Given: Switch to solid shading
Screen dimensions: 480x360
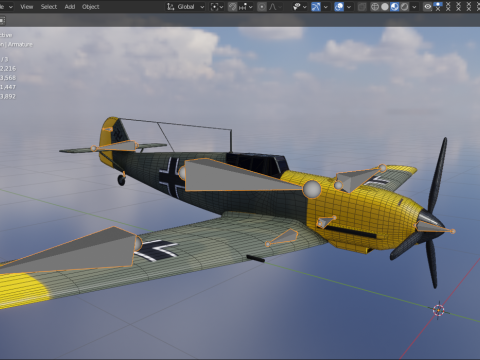Looking at the screenshot, I should pos(385,7).
